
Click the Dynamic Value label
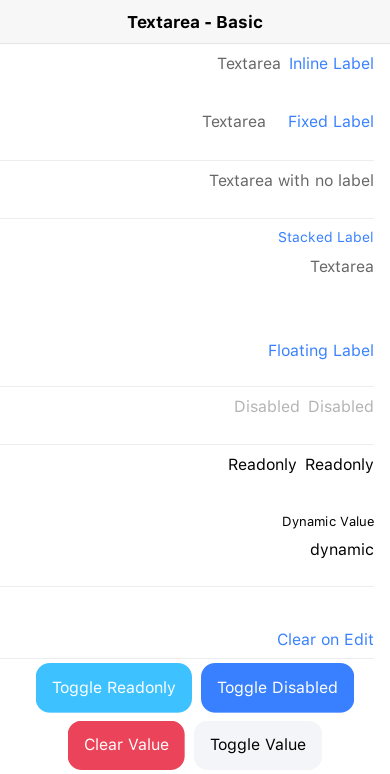[328, 522]
